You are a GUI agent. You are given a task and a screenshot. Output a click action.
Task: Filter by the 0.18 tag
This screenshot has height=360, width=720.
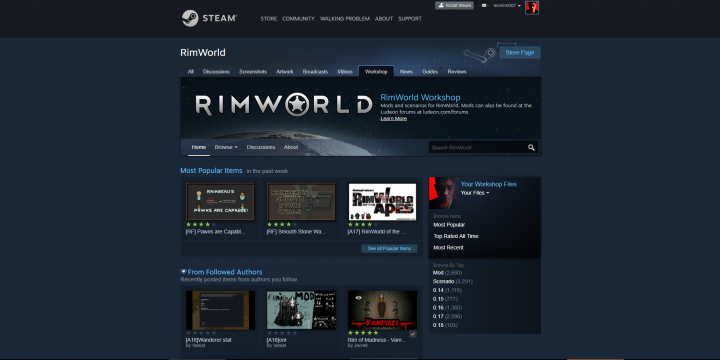coord(445,325)
